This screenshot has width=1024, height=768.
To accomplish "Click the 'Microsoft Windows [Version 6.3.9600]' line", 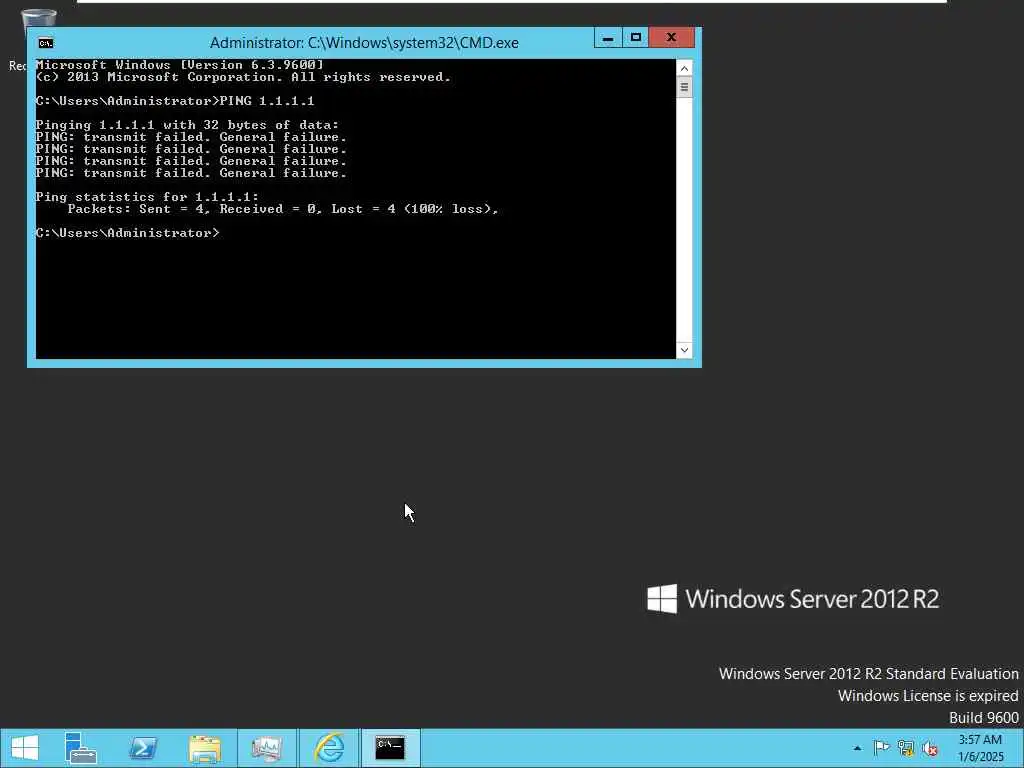I will pos(180,65).
